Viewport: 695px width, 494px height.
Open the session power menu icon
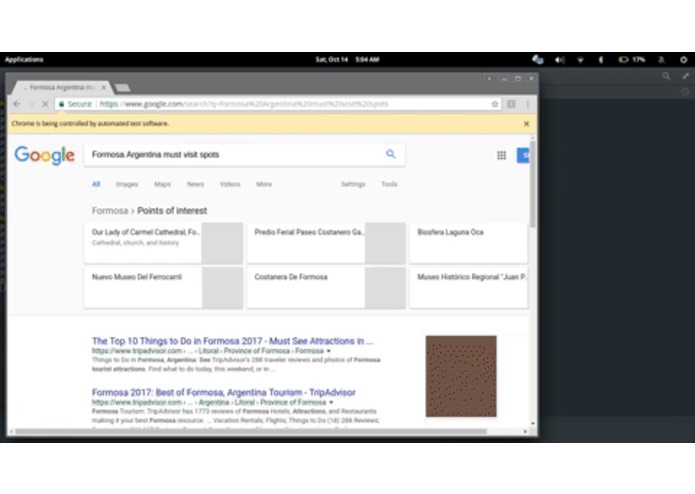[683, 59]
